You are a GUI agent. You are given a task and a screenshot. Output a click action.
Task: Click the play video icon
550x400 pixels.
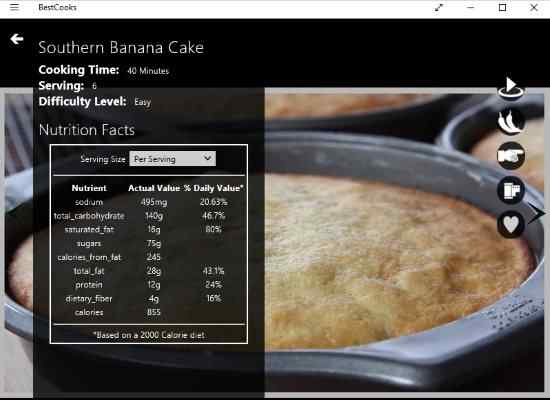coord(511,88)
